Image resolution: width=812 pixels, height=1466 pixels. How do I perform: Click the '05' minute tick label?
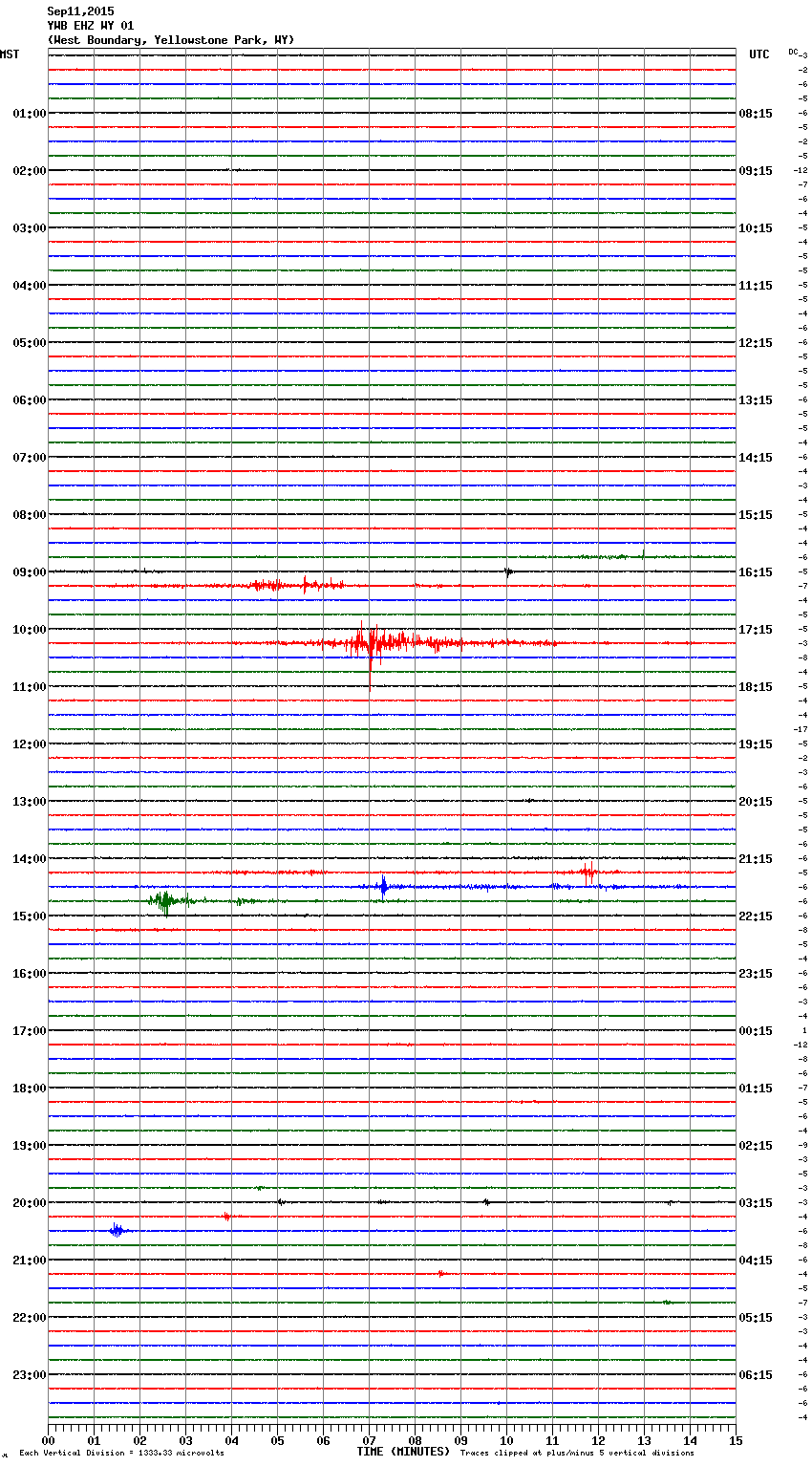pos(277,1441)
